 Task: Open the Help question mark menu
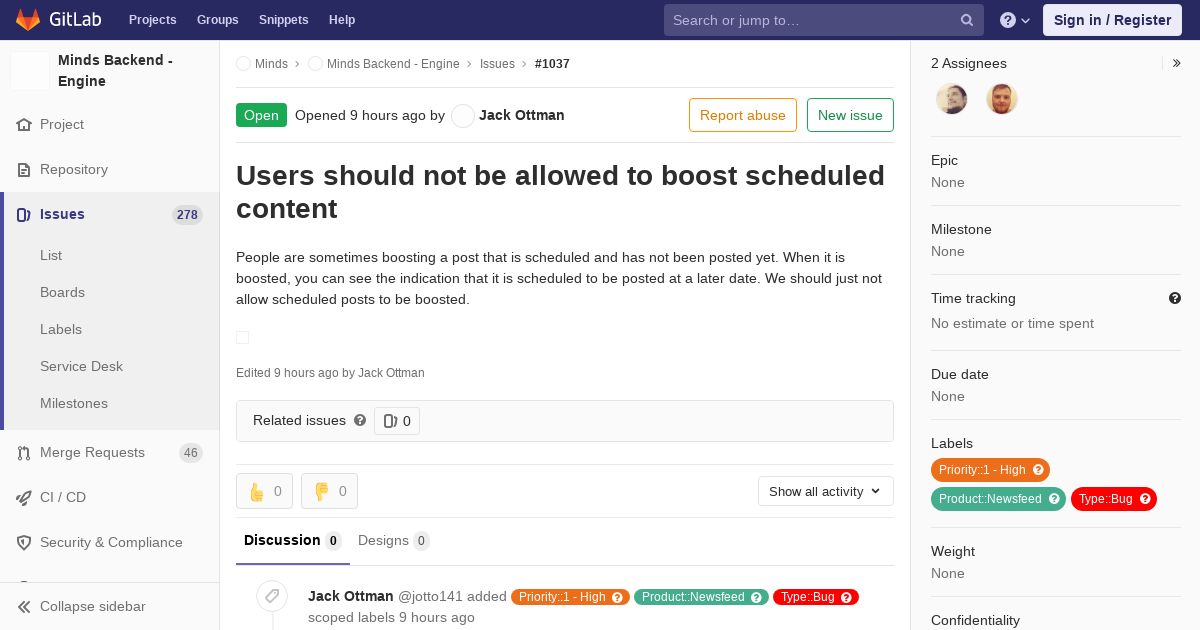click(1015, 20)
